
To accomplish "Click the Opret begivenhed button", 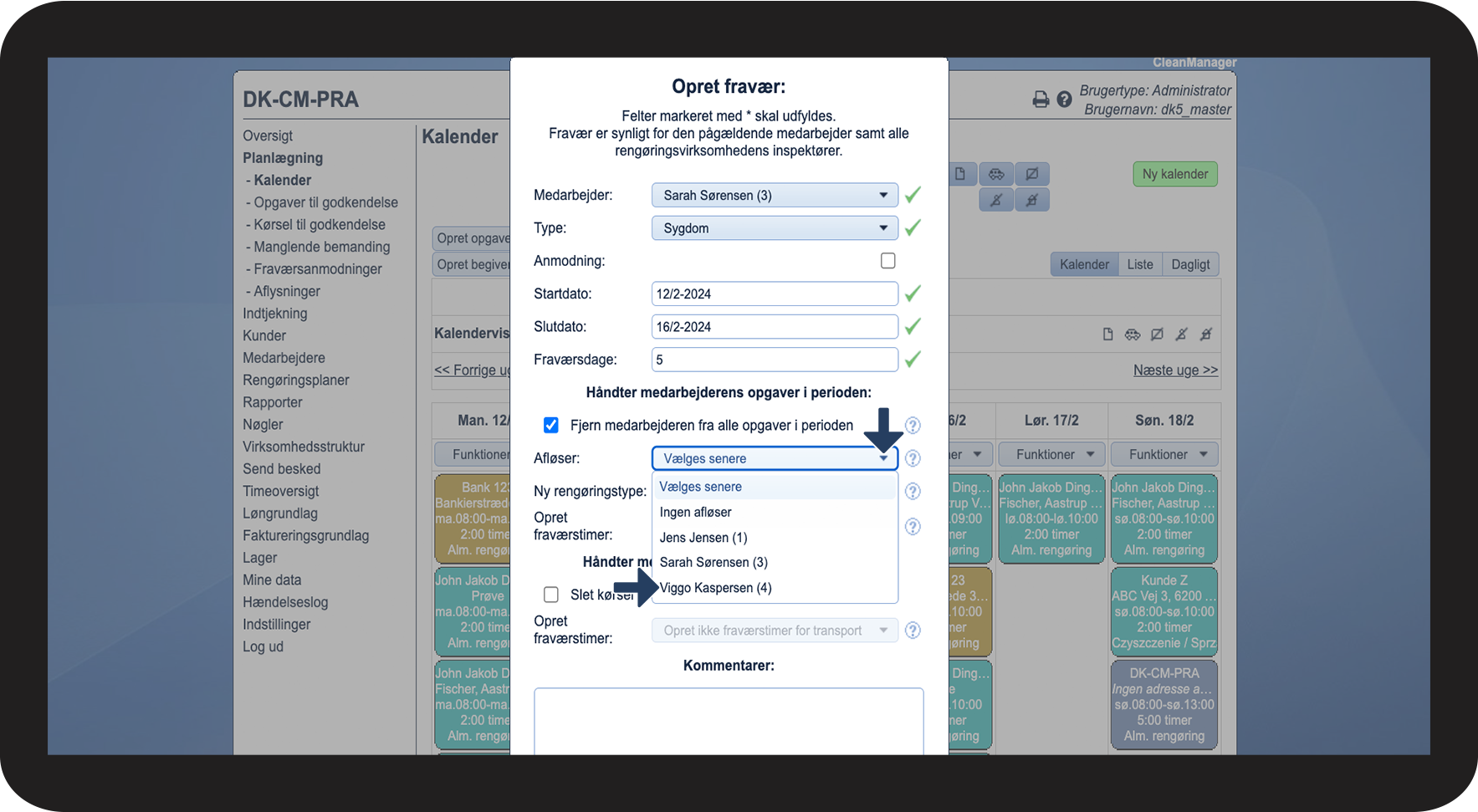I will [472, 264].
